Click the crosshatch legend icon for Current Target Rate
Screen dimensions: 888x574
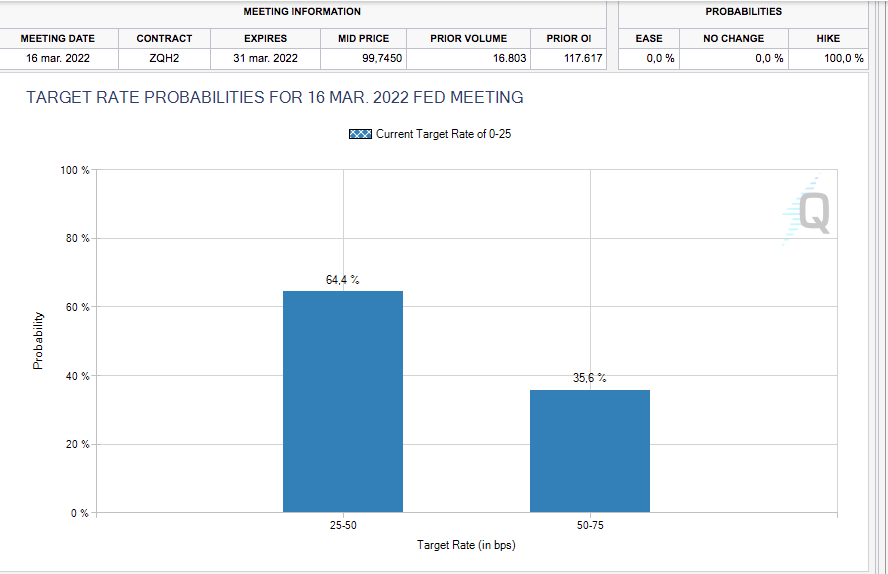coord(360,134)
